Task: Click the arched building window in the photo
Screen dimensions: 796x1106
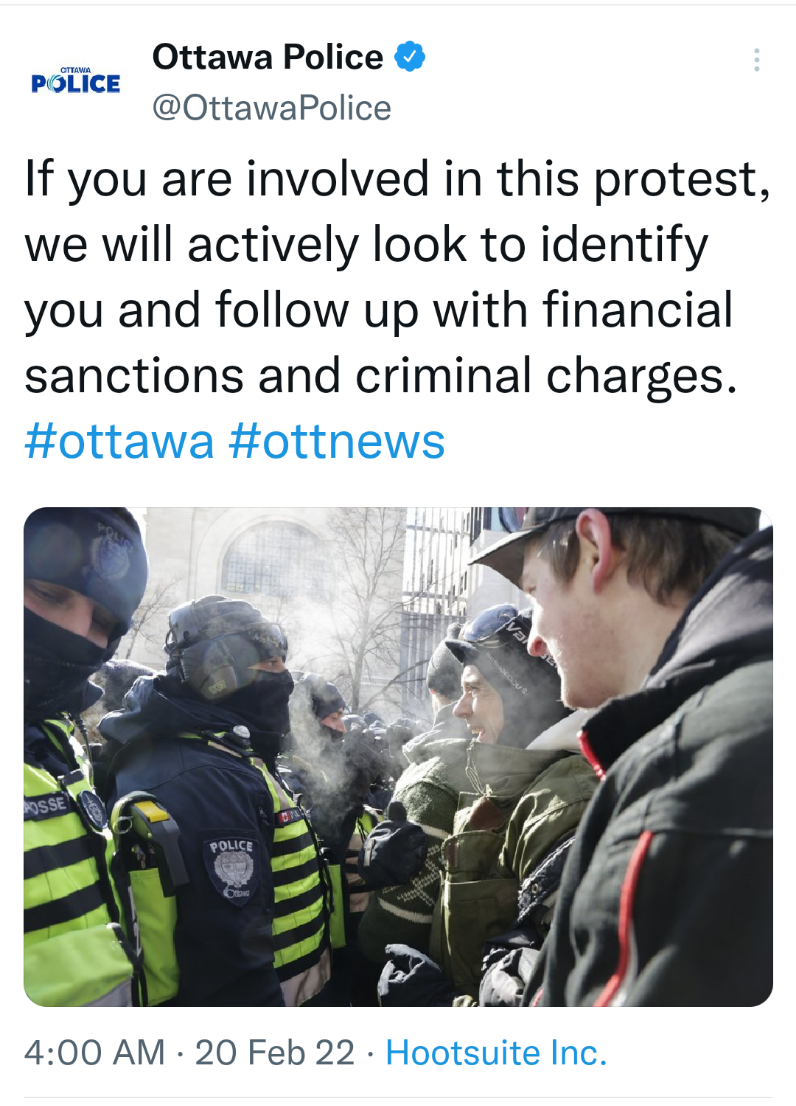Action: tap(263, 560)
